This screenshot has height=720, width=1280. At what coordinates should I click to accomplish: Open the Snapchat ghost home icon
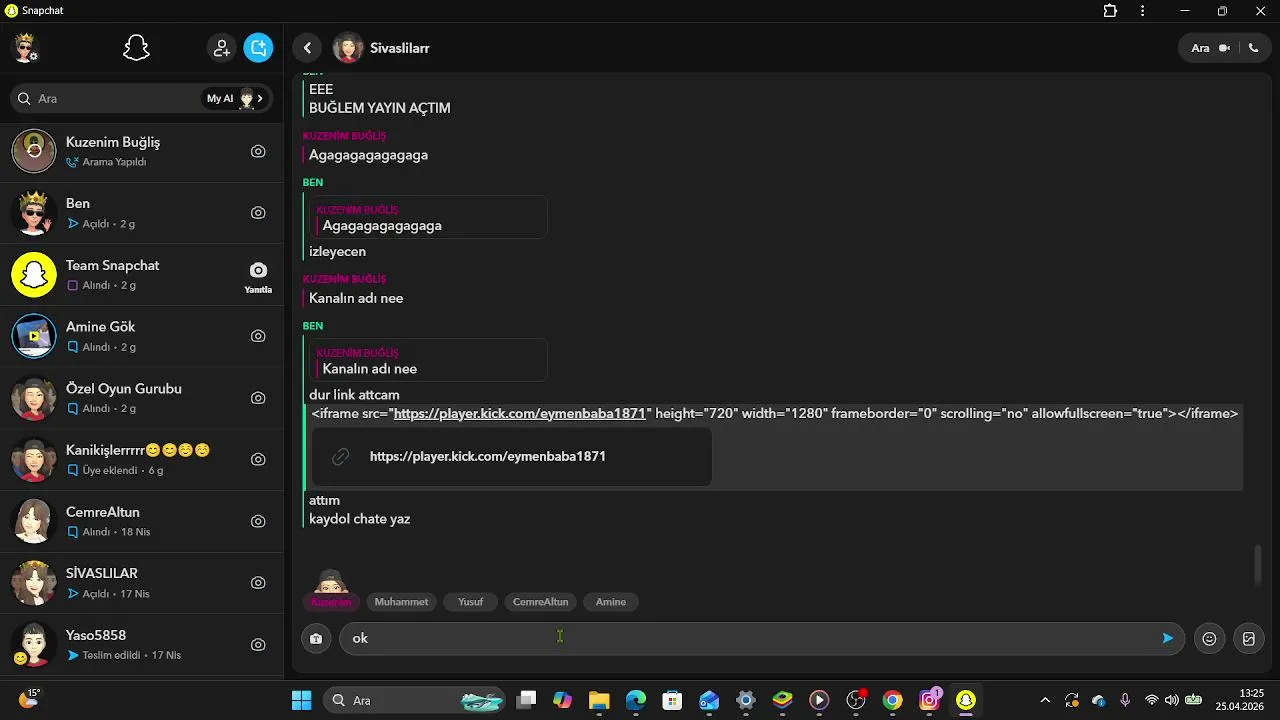tap(136, 48)
